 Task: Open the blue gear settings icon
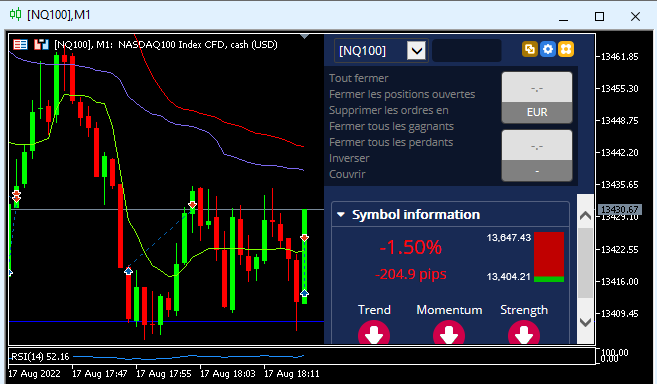[x=548, y=49]
